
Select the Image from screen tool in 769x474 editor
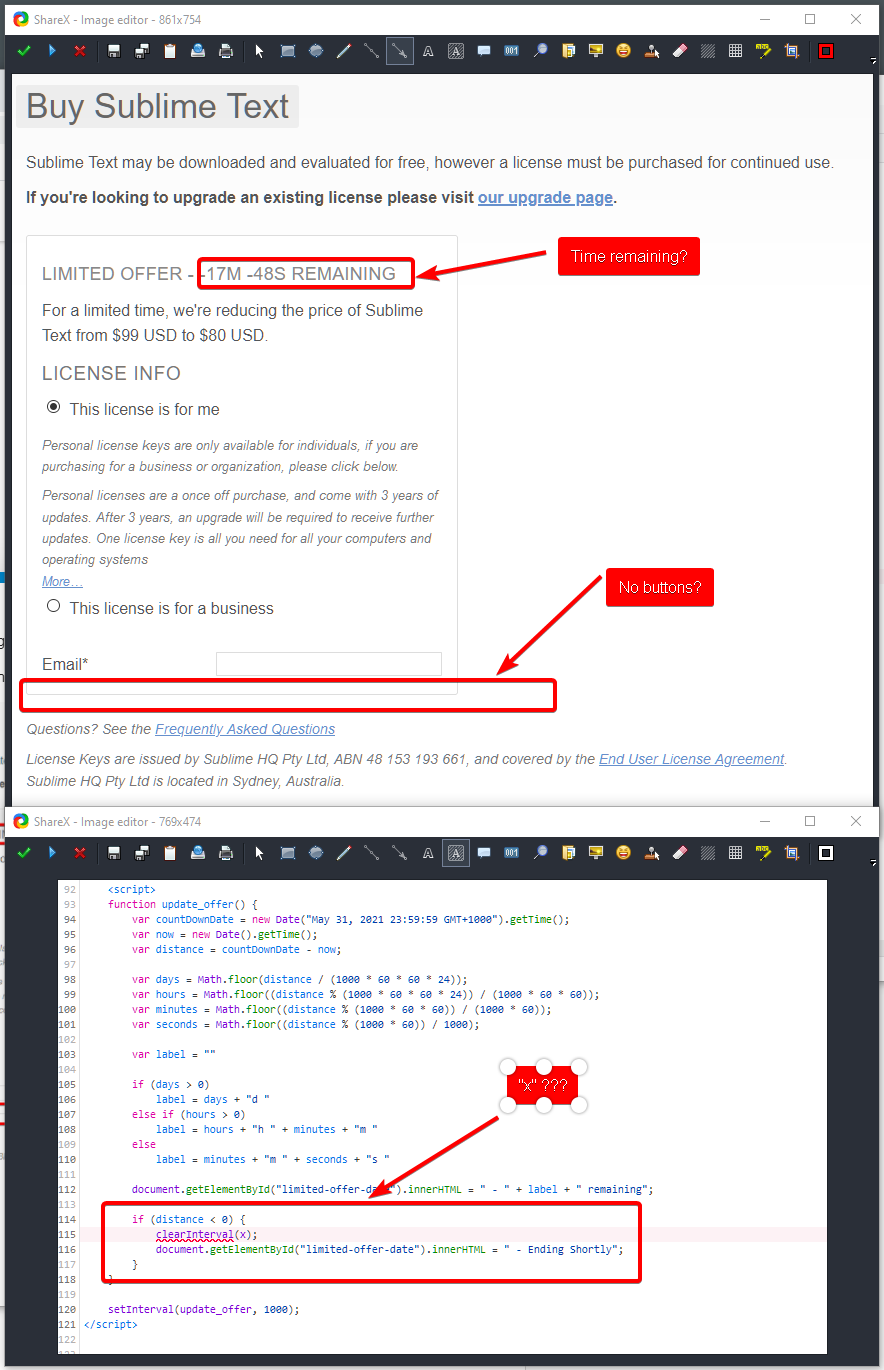pyautogui.click(x=596, y=853)
